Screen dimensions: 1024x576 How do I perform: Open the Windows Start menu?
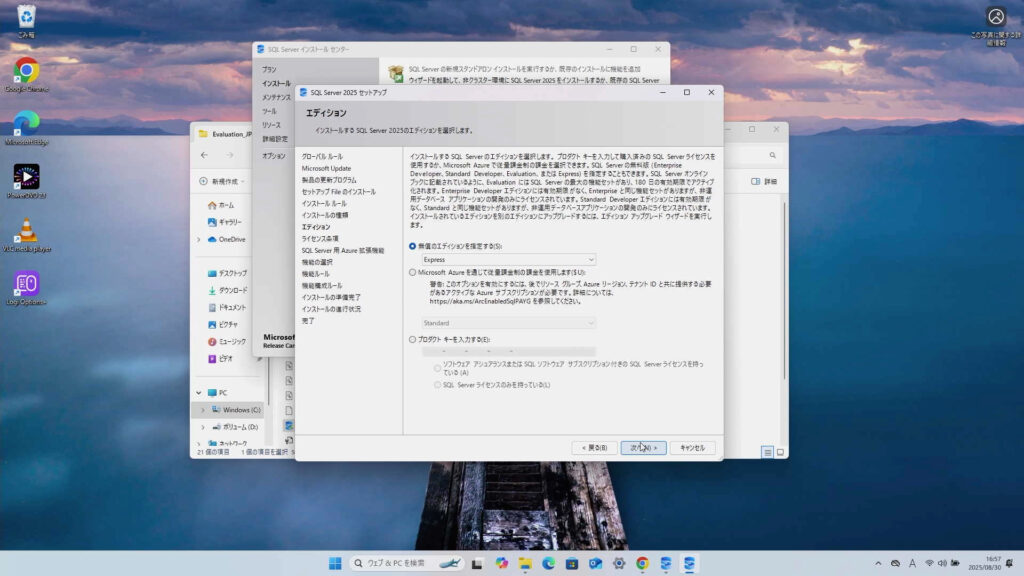click(x=335, y=564)
